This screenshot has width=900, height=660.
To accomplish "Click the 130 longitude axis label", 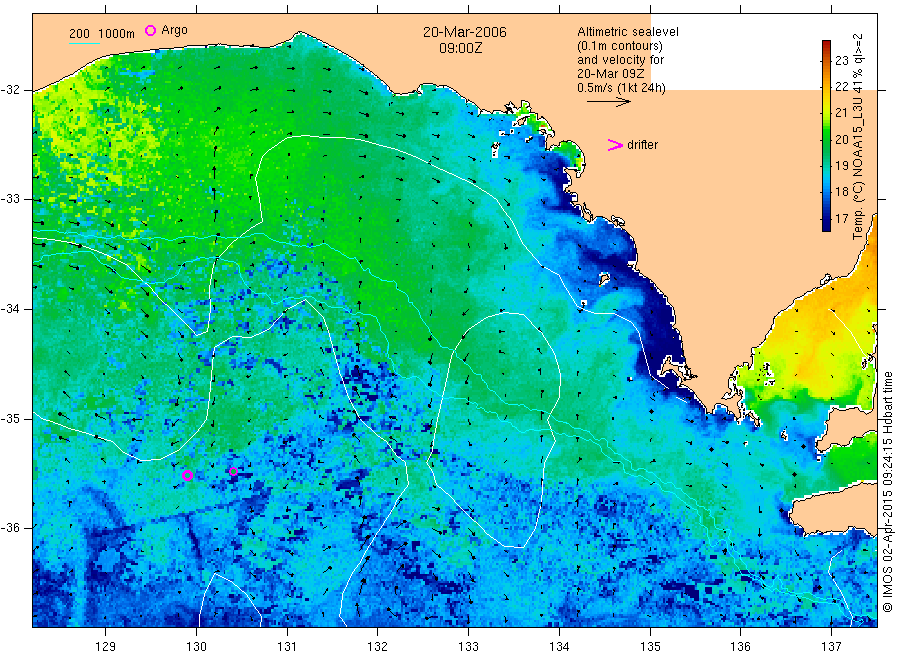I will [x=196, y=647].
